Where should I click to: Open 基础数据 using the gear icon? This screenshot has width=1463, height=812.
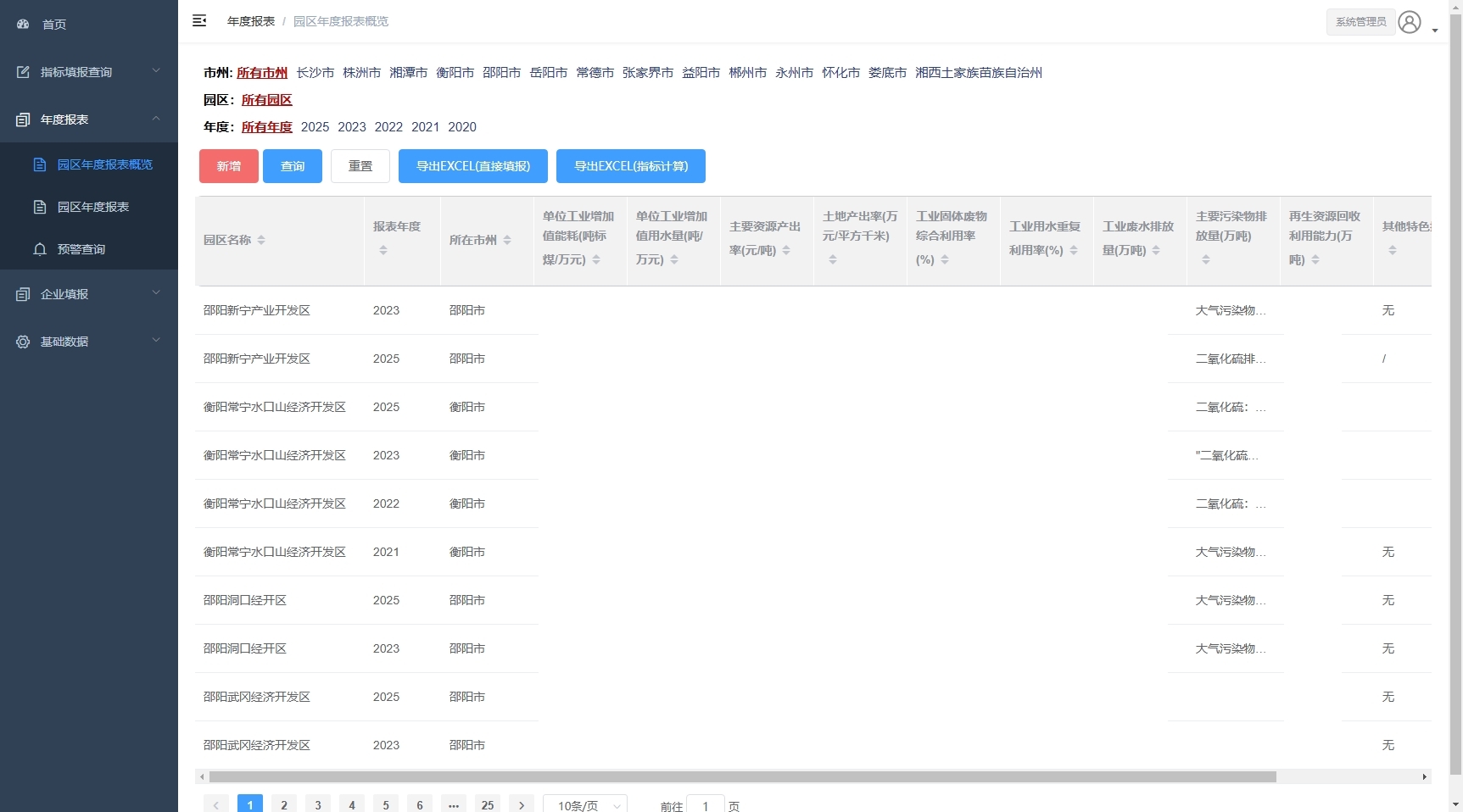[22, 342]
